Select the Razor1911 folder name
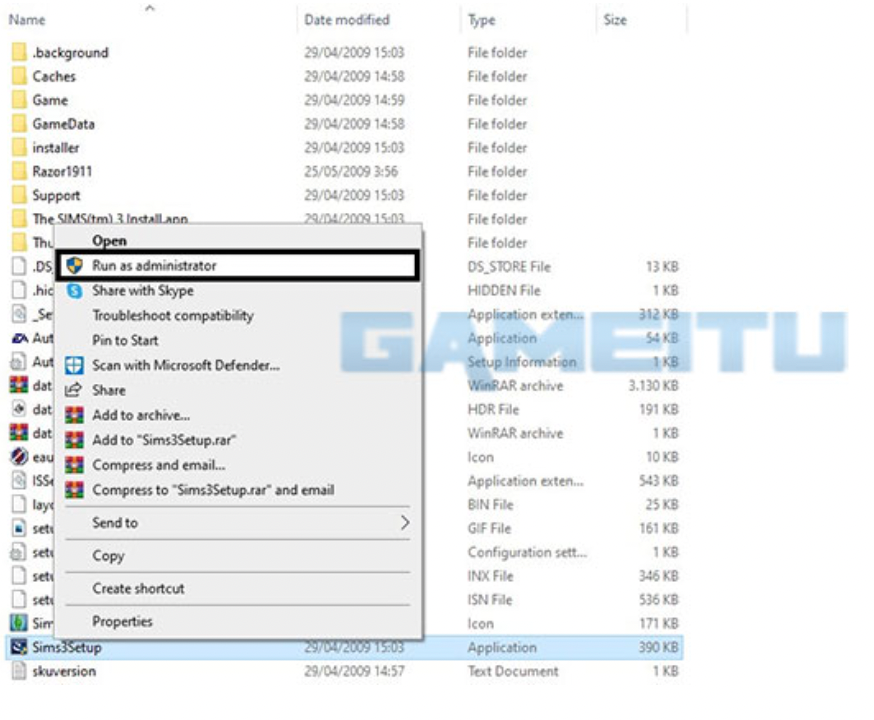 pyautogui.click(x=62, y=171)
